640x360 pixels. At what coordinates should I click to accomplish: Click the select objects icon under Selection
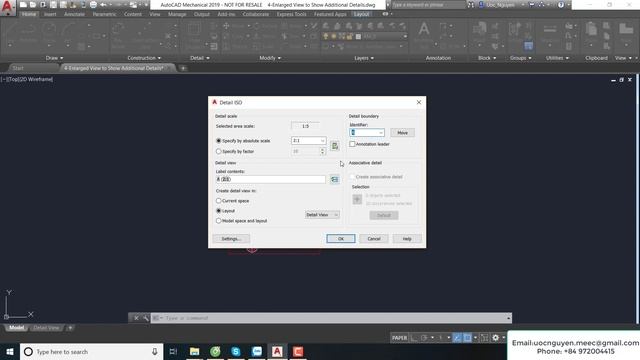[357, 199]
